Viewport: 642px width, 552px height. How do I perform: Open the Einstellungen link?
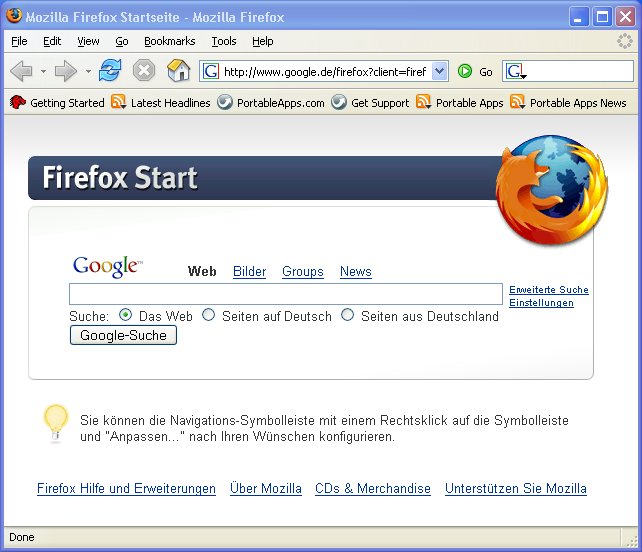541,303
